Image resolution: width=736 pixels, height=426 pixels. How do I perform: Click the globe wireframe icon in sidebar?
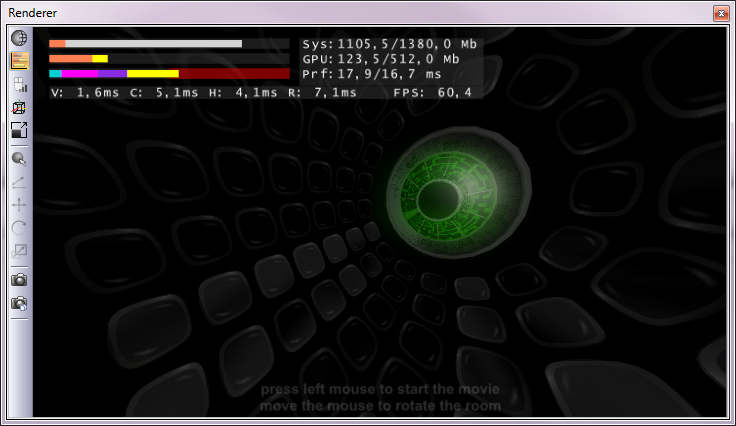pyautogui.click(x=19, y=38)
